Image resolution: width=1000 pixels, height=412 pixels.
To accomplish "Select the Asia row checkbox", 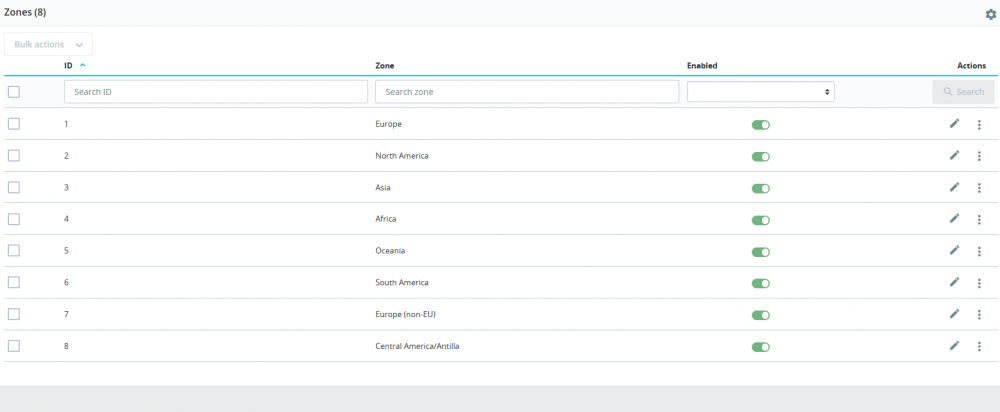I will (x=14, y=188).
